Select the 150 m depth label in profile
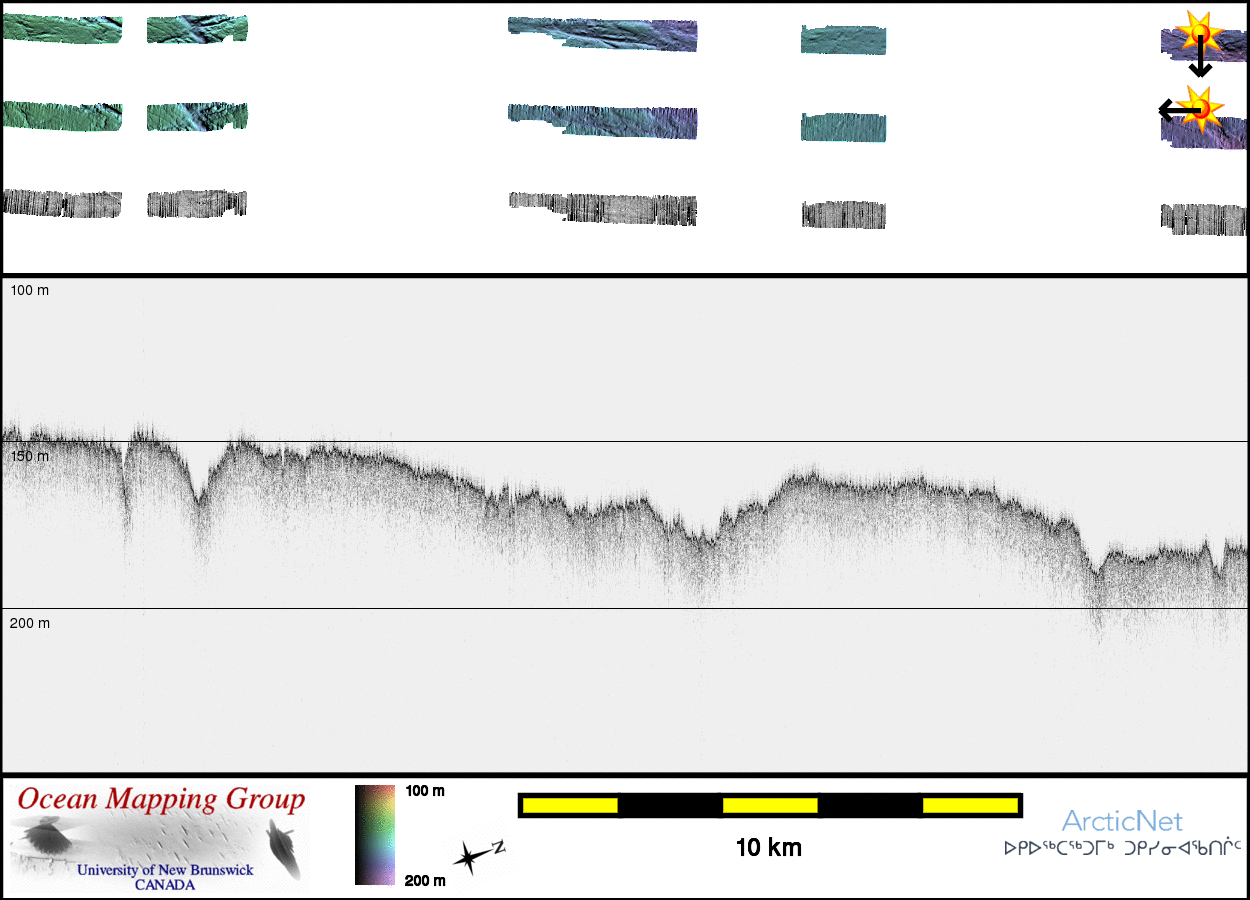Screen dimensions: 1250x900 (29, 456)
